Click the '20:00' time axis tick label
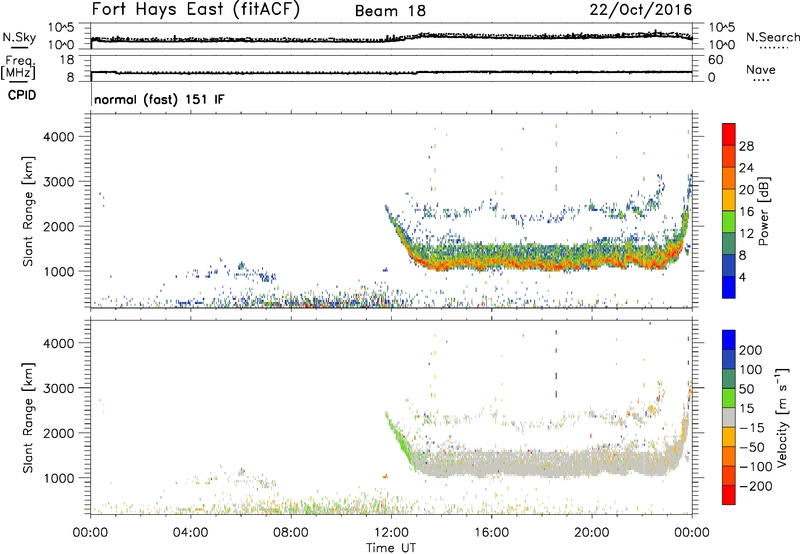The width and height of the screenshot is (800, 554). [592, 533]
